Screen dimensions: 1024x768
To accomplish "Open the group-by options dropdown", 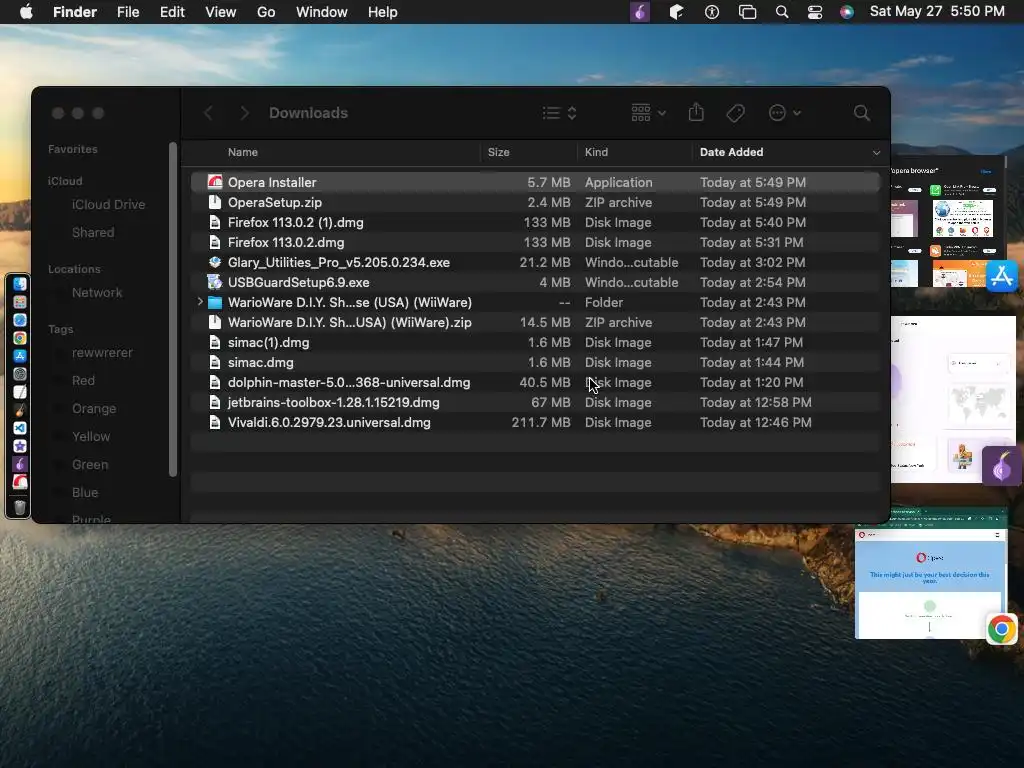I will tap(648, 113).
